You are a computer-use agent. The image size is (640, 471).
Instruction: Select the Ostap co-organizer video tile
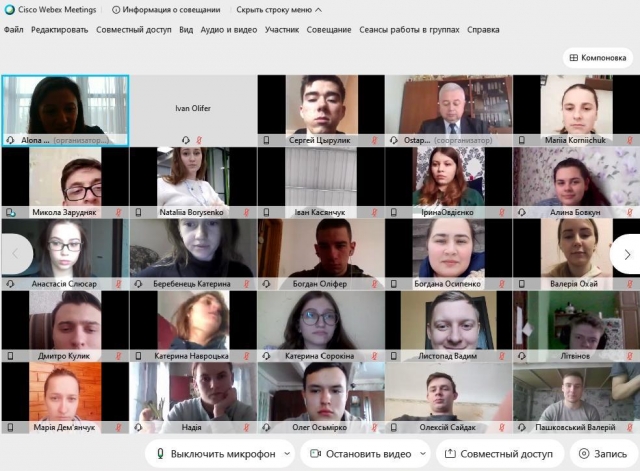pyautogui.click(x=449, y=111)
